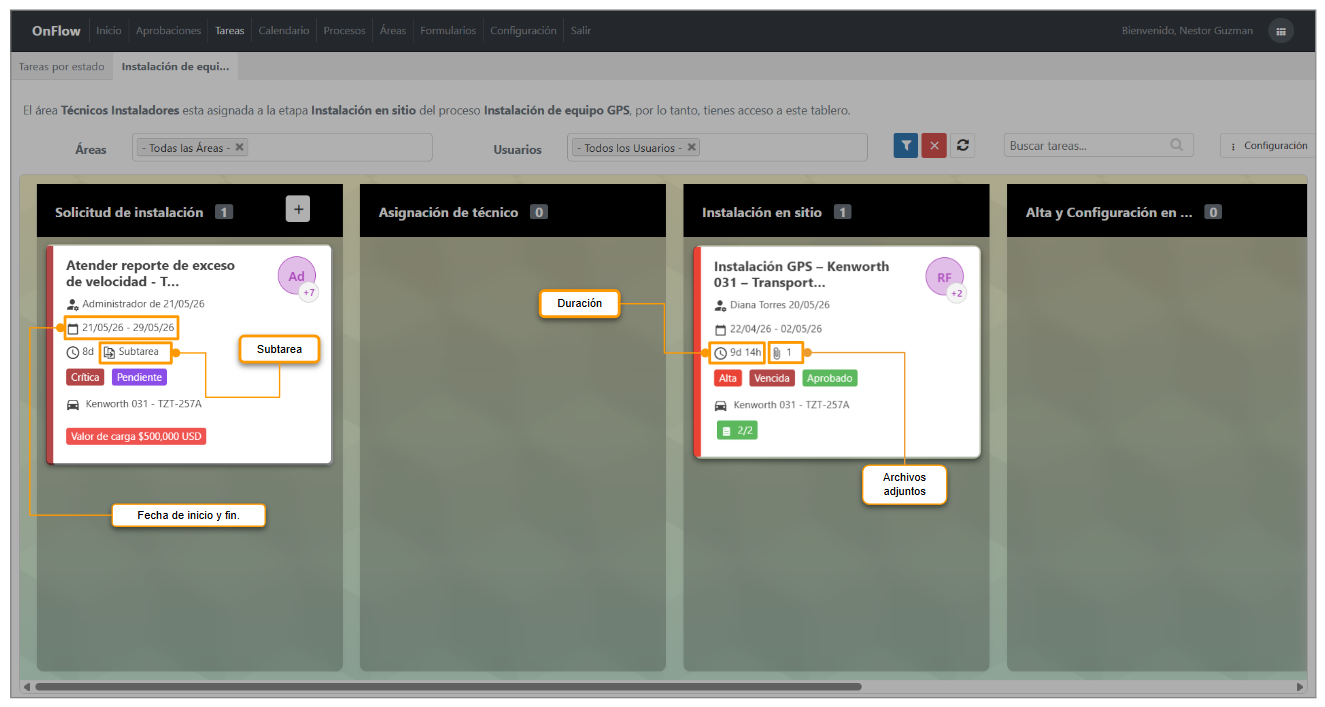This screenshot has height=707, width=1325.
Task: Click the red Crítica priority tag
Action: (85, 377)
